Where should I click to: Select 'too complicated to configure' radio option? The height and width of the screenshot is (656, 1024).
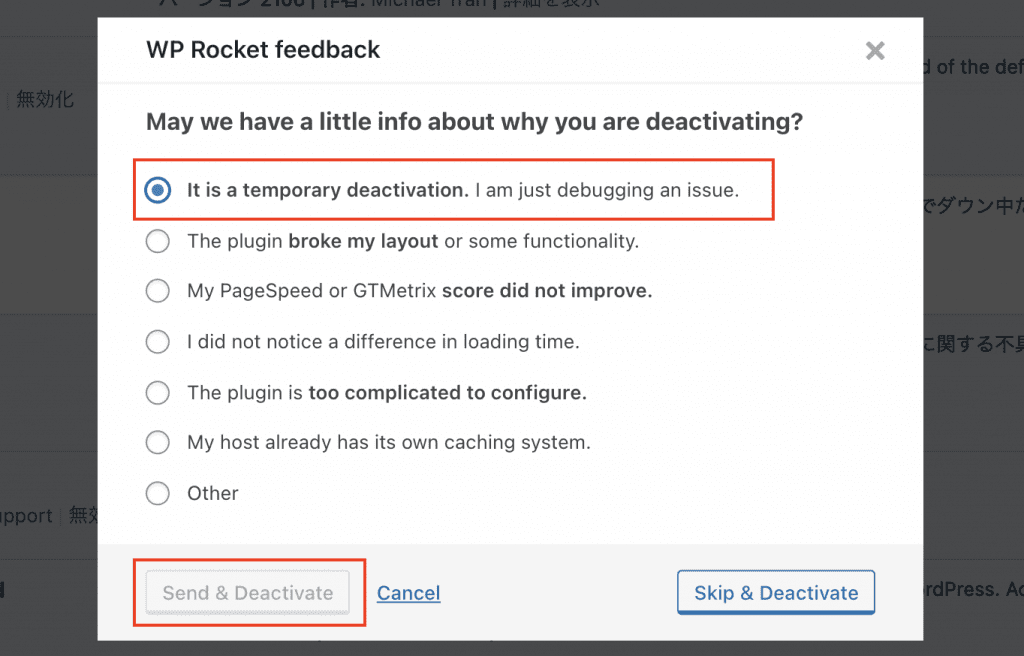(157, 393)
